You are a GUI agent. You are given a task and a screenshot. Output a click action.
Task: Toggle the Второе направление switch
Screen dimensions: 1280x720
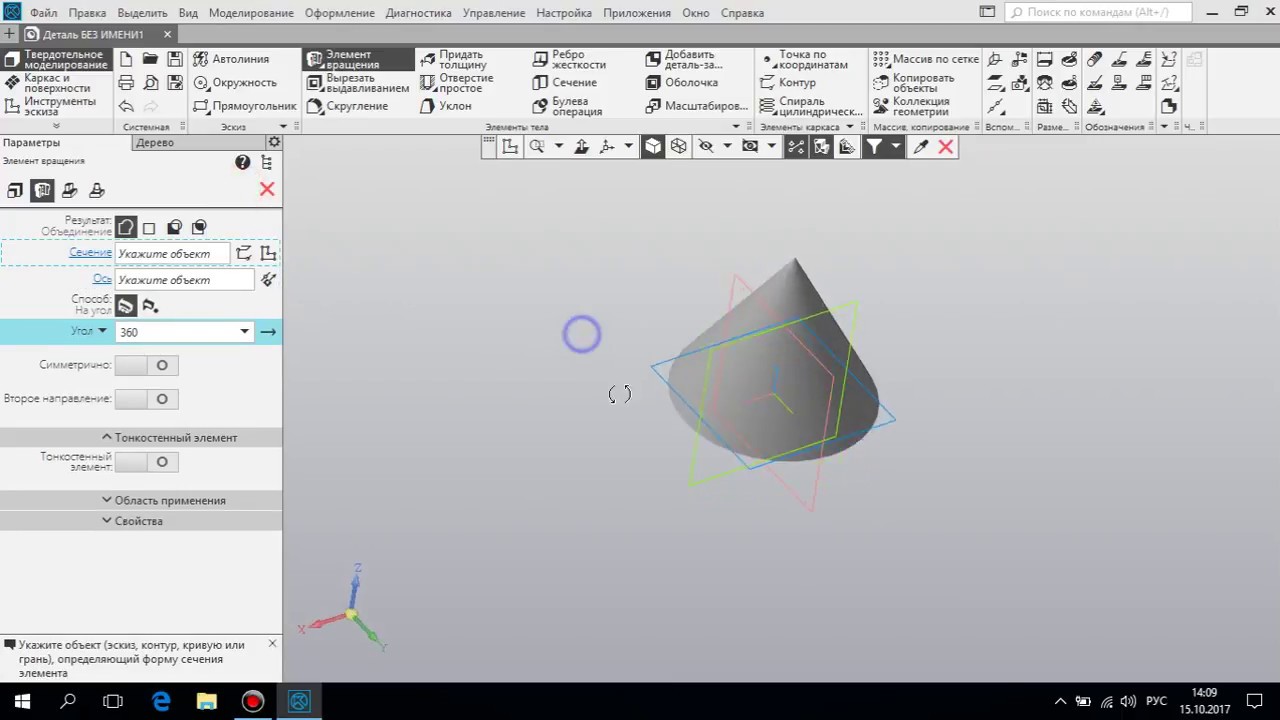[147, 399]
